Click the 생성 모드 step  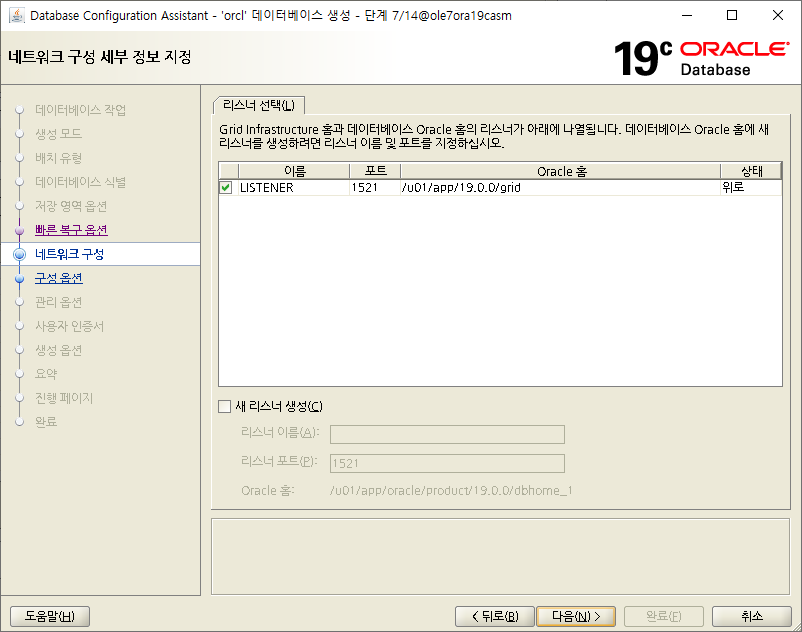pos(59,134)
